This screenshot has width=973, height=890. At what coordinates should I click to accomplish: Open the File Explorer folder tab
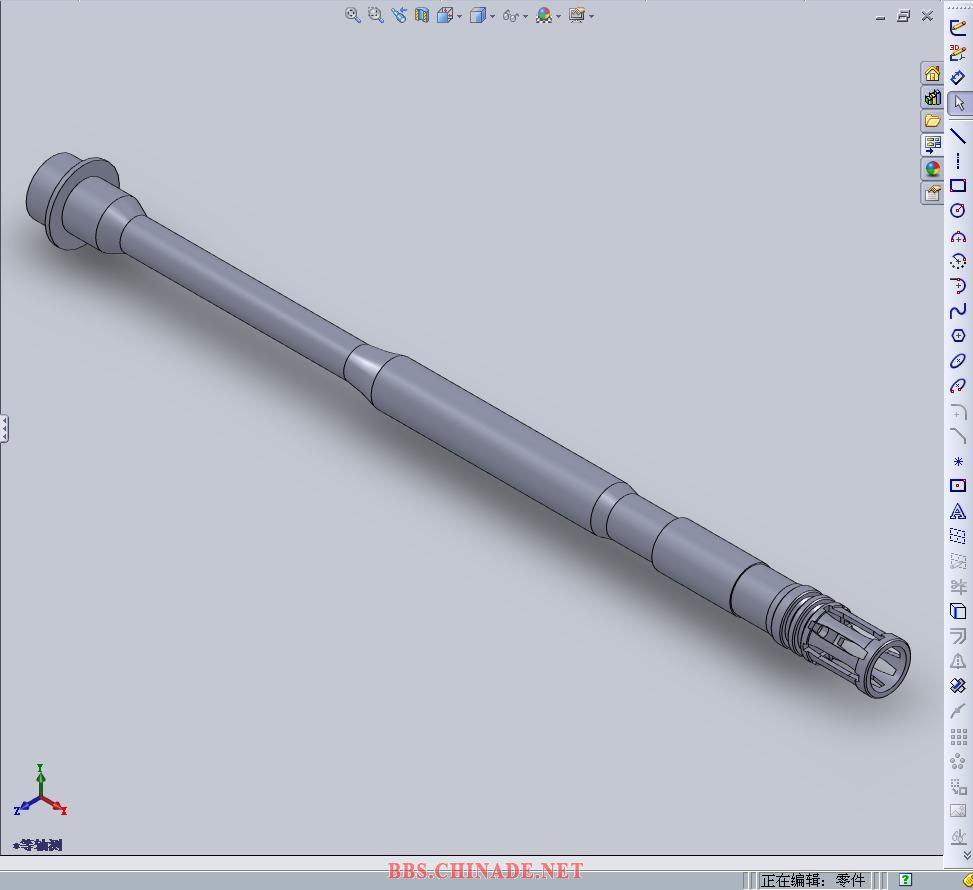click(x=932, y=121)
